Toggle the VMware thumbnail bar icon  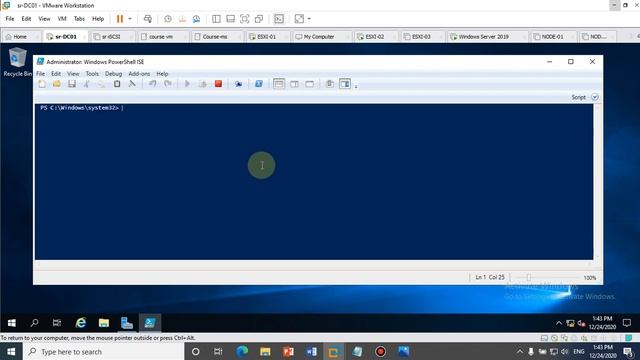pos(230,19)
